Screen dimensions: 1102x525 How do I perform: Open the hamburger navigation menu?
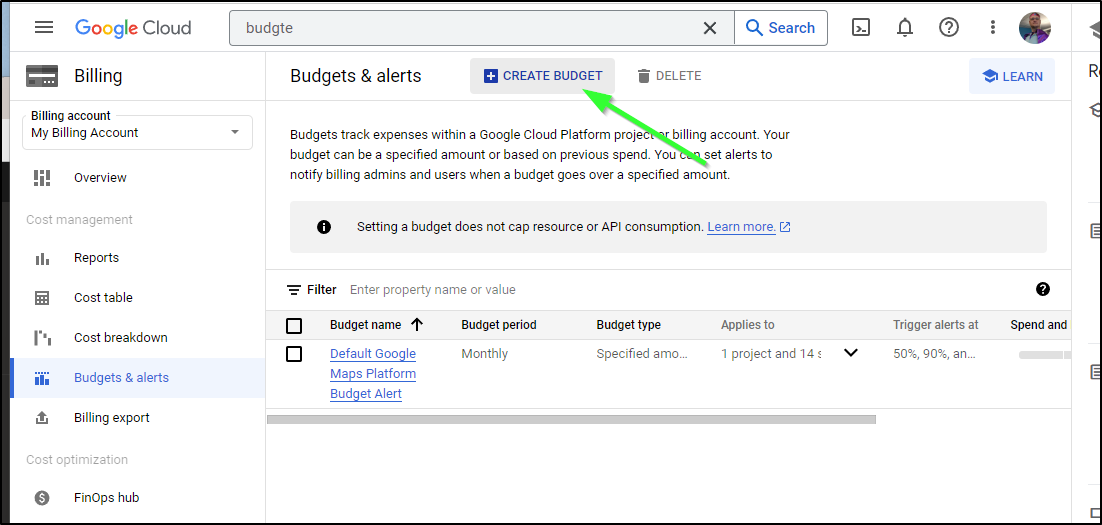44,27
